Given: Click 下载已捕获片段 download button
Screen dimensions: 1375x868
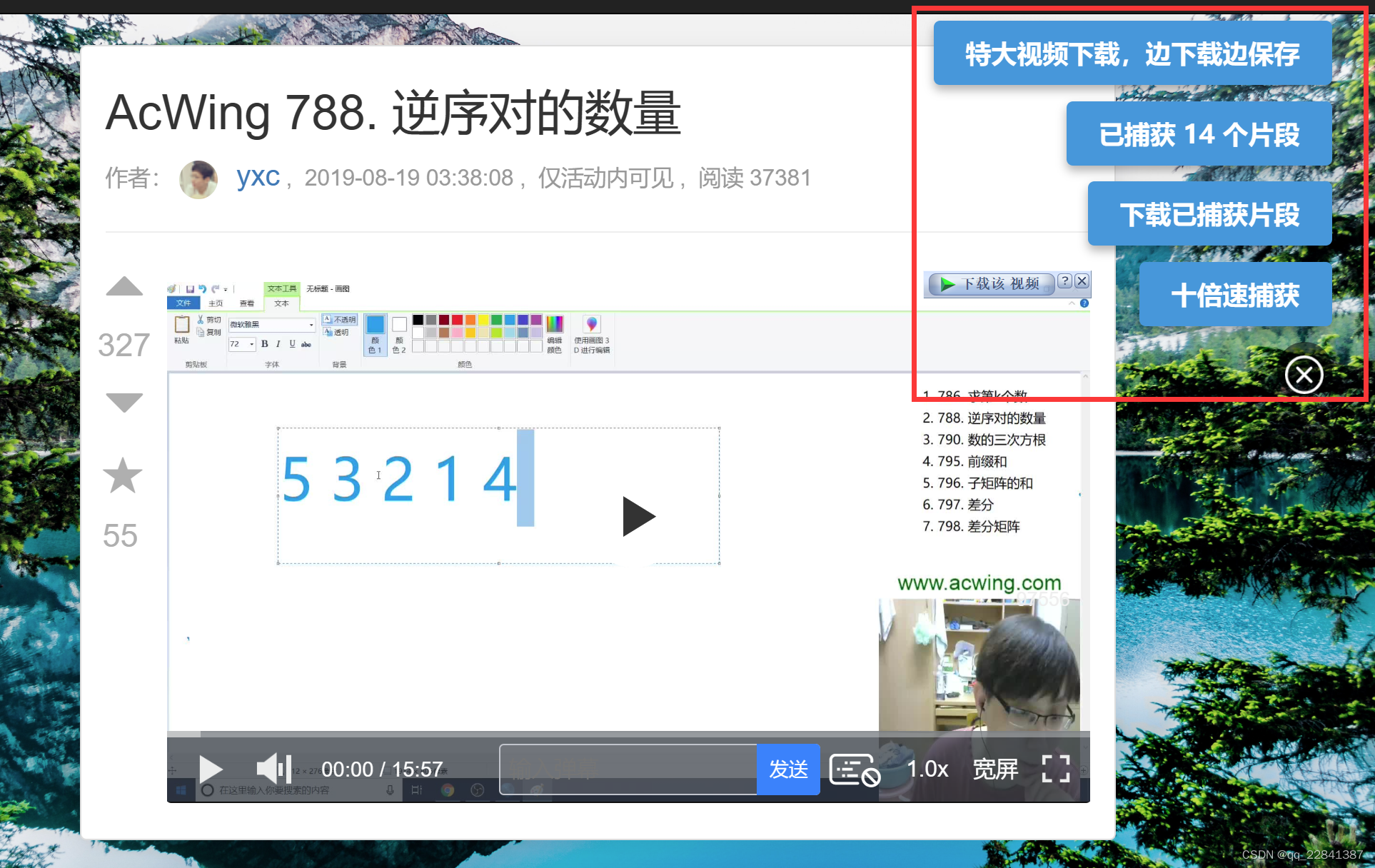Looking at the screenshot, I should [x=1209, y=214].
